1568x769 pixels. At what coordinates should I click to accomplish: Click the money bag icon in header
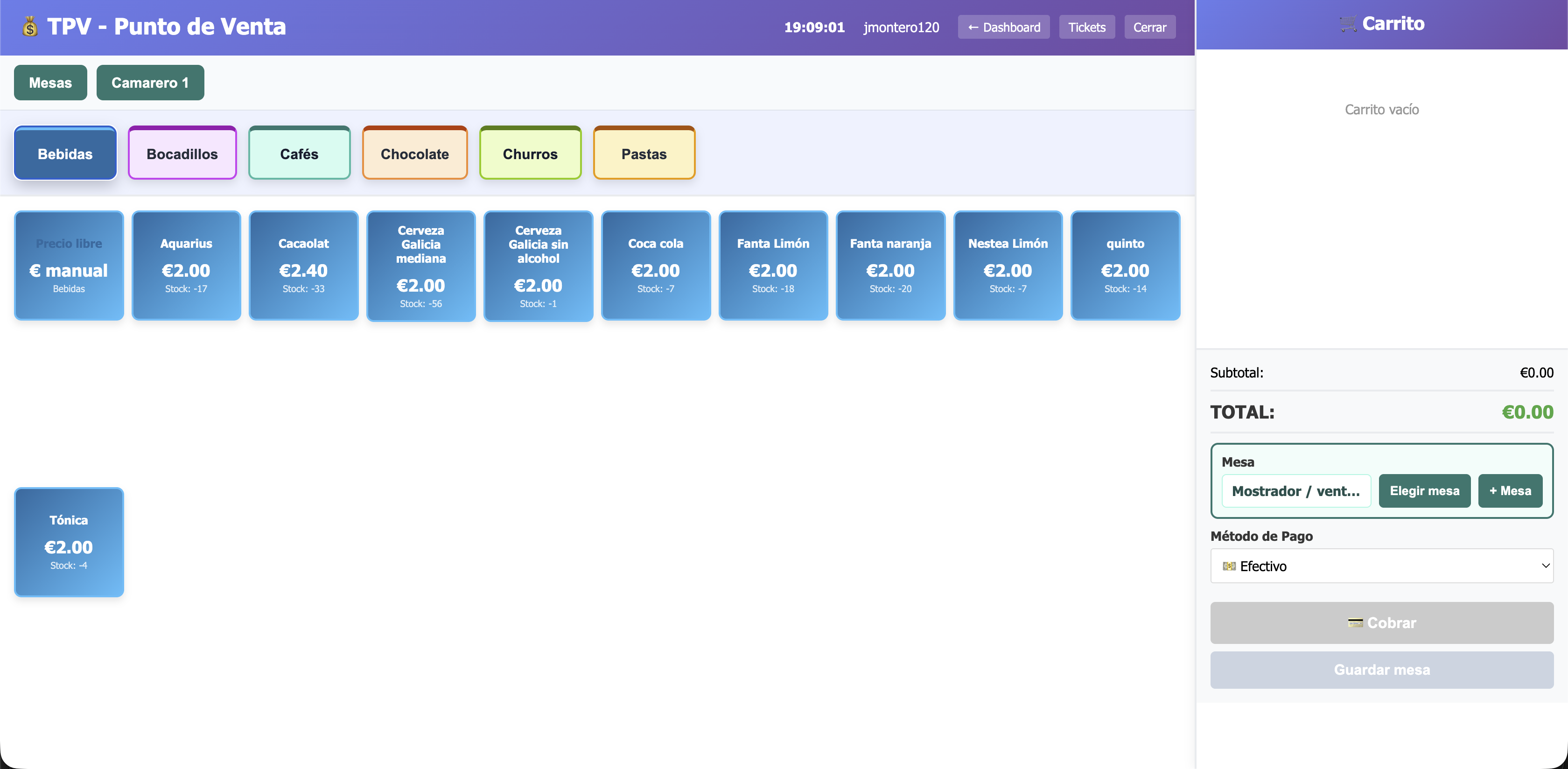30,27
